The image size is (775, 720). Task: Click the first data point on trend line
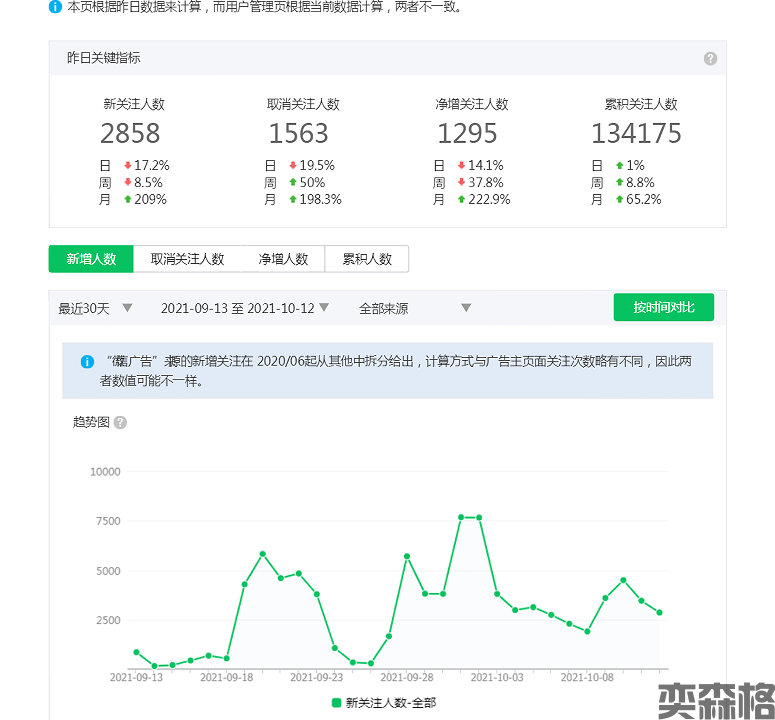[136, 652]
